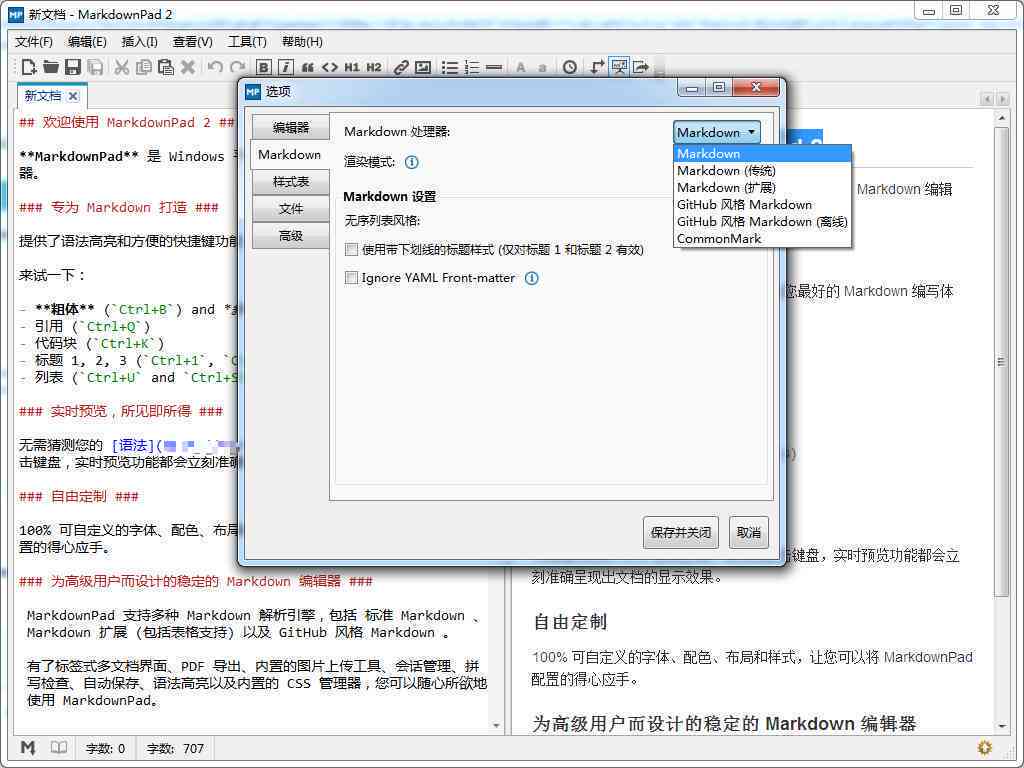1024x768 pixels.
Task: Select Markdown (传统) in dropdown list
Action: pos(762,170)
